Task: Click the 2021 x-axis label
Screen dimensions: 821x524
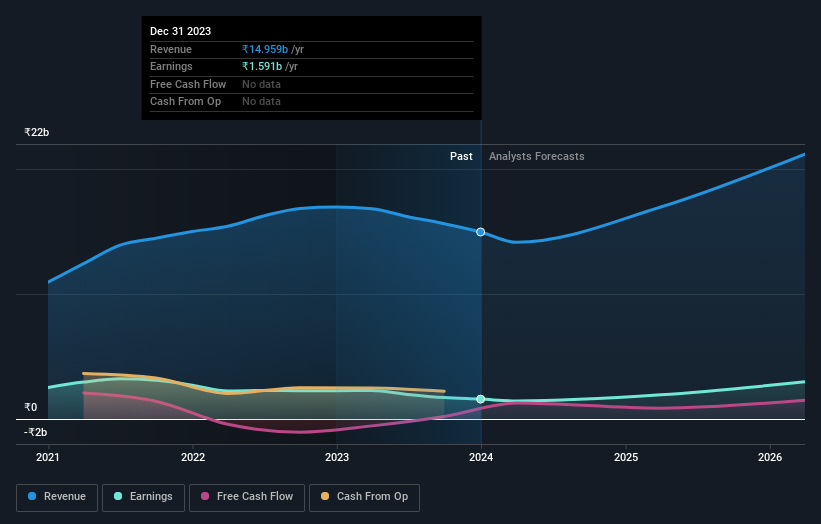Action: [48, 457]
